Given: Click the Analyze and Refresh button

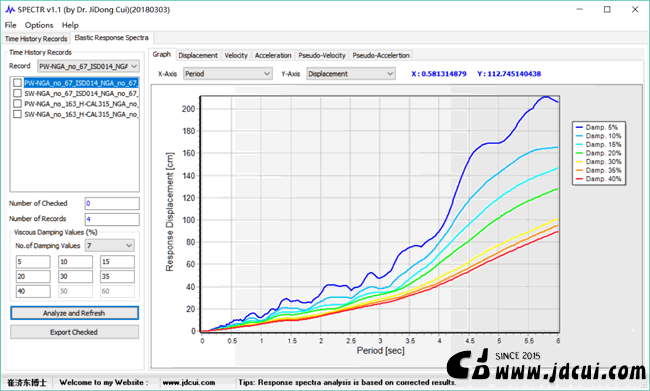Looking at the screenshot, I should coord(74,313).
